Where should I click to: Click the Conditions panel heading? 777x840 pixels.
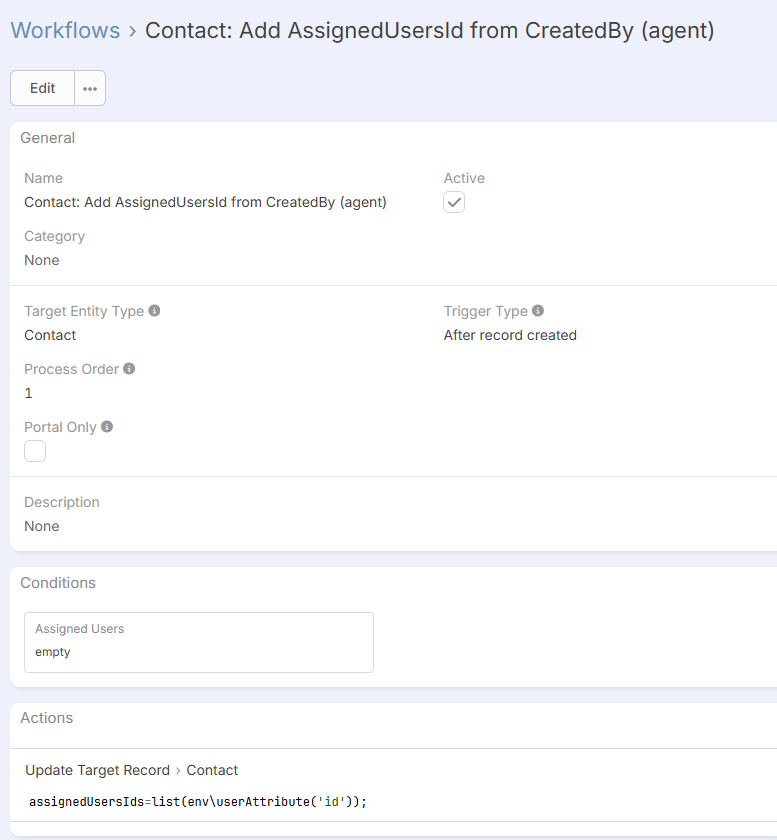pyautogui.click(x=58, y=583)
